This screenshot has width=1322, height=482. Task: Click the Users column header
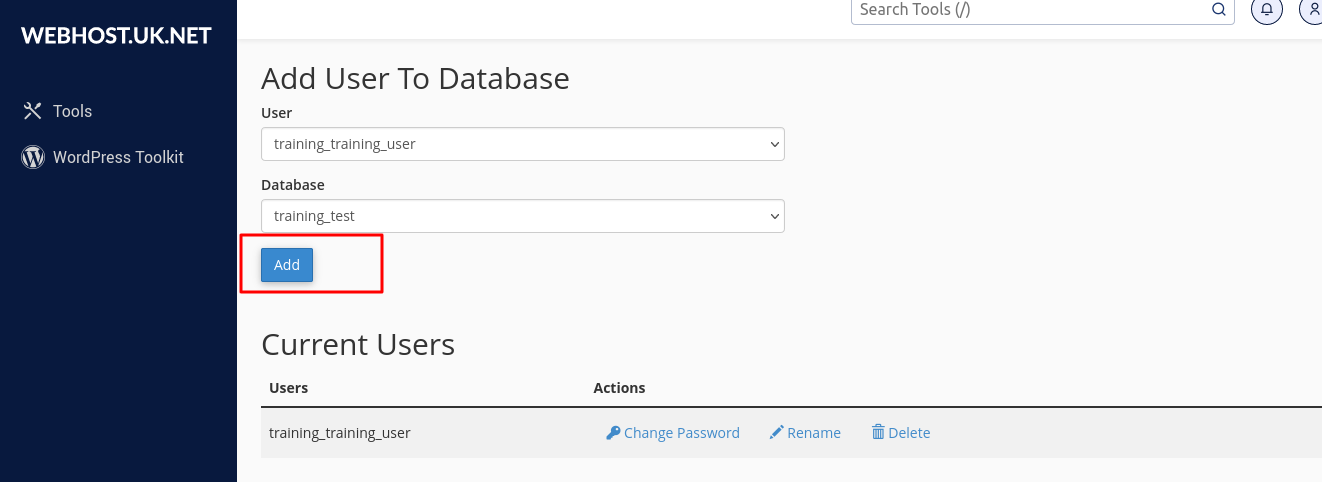click(x=289, y=388)
